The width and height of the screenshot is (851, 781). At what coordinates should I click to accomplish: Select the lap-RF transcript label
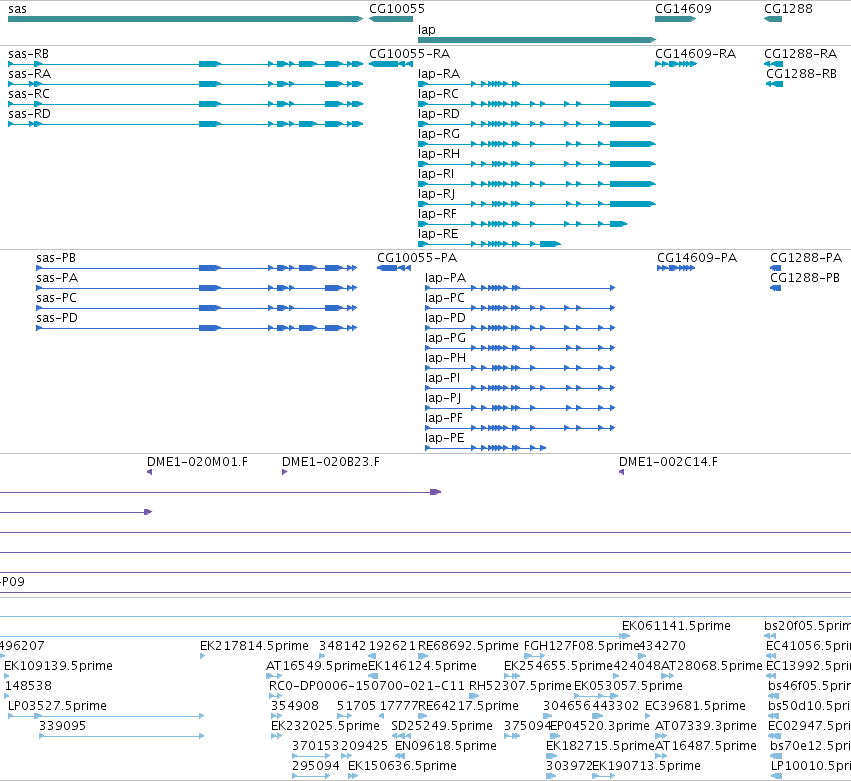pos(437,214)
